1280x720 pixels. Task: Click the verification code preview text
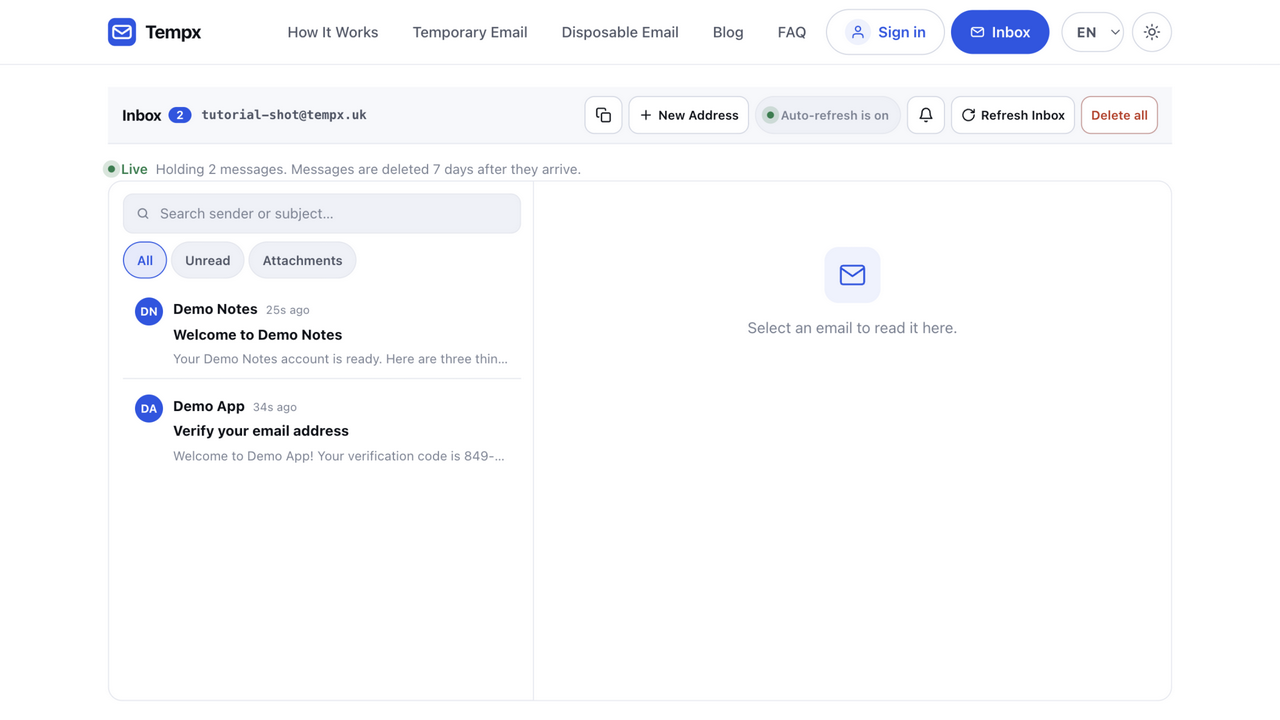(x=338, y=456)
